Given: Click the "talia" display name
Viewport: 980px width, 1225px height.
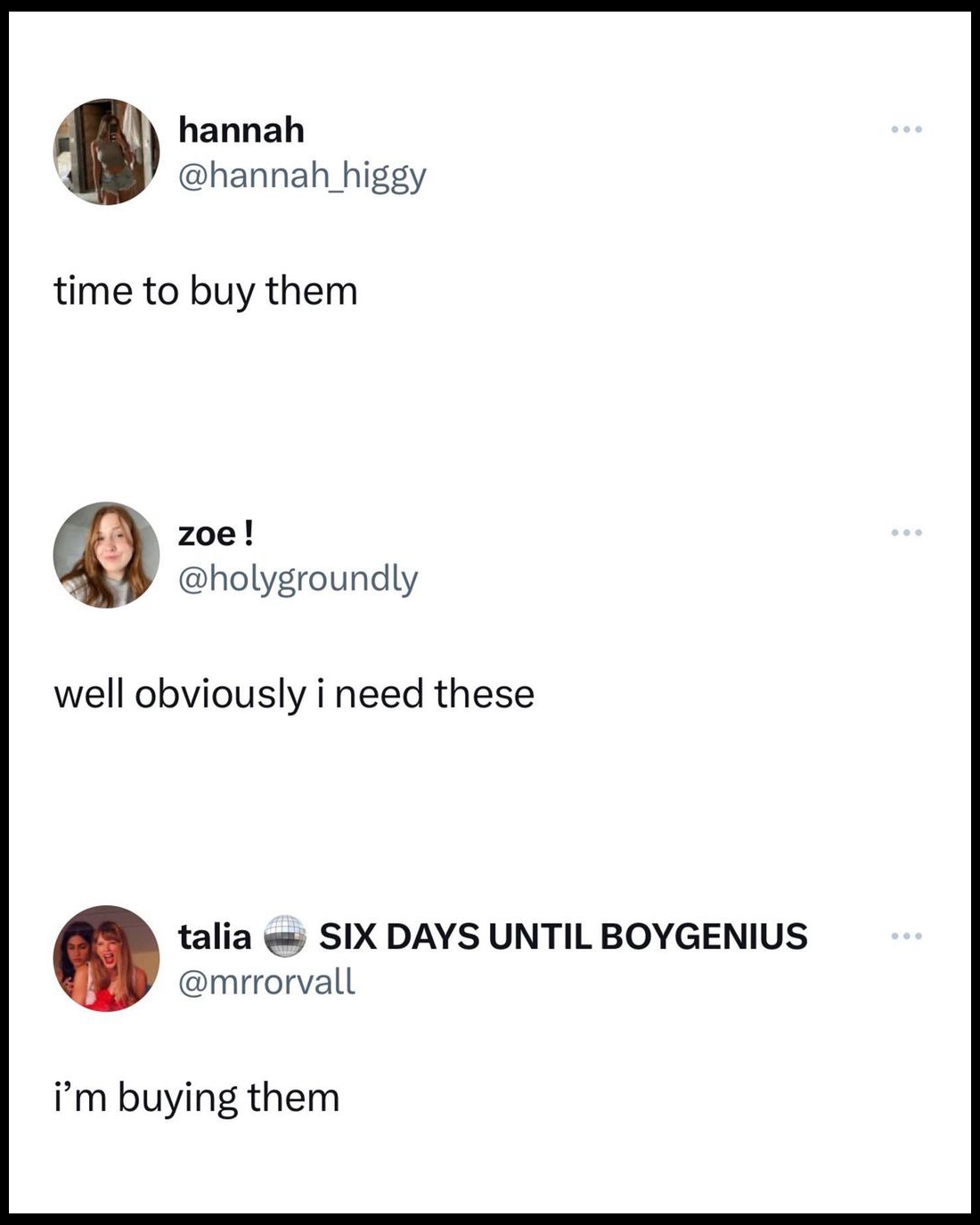Looking at the screenshot, I should coord(215,936).
